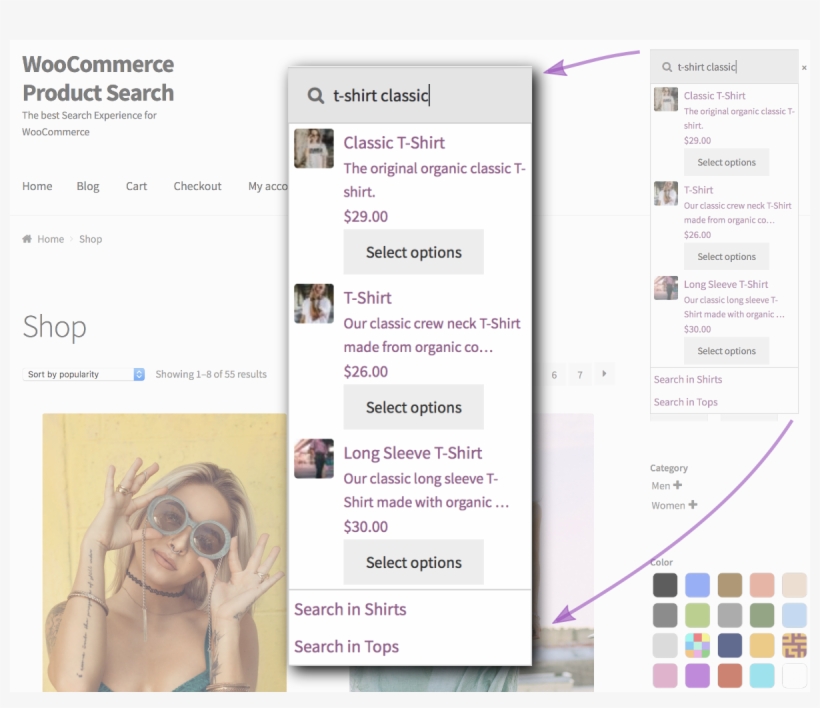Click the magnifier icon in the enlarged search popup
Viewport: 820px width, 708px height.
click(315, 96)
